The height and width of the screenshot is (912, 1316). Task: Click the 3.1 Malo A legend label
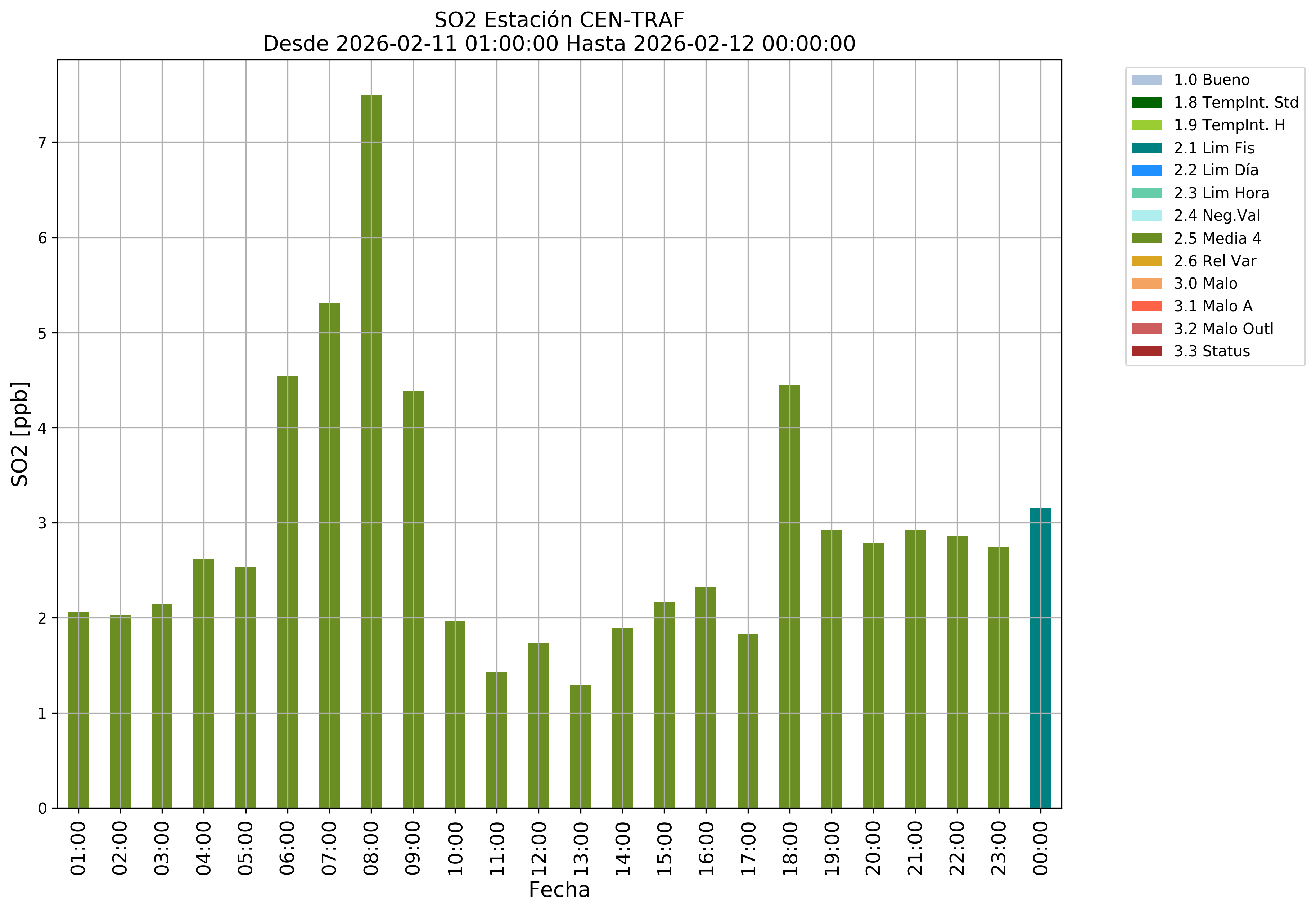[1213, 306]
